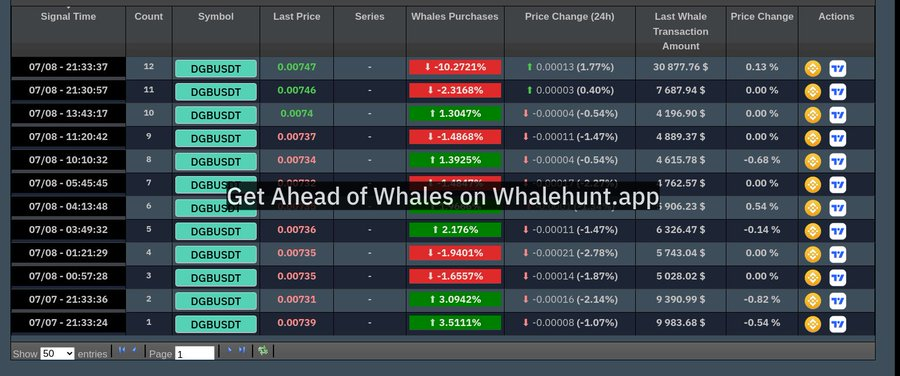This screenshot has height=376, width=900.
Task: Go to the first page of entries
Action: 122,350
